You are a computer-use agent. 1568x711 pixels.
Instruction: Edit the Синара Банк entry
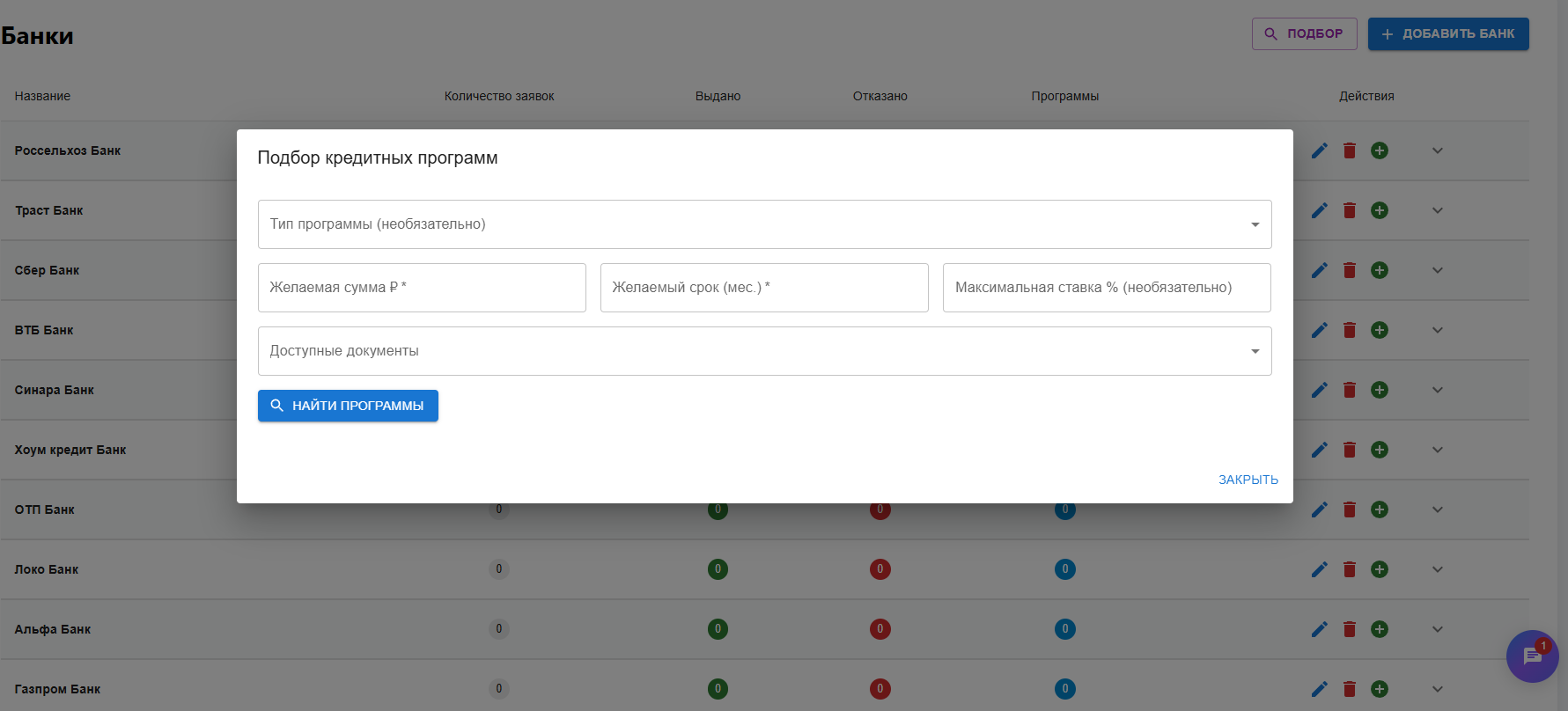coord(1319,390)
